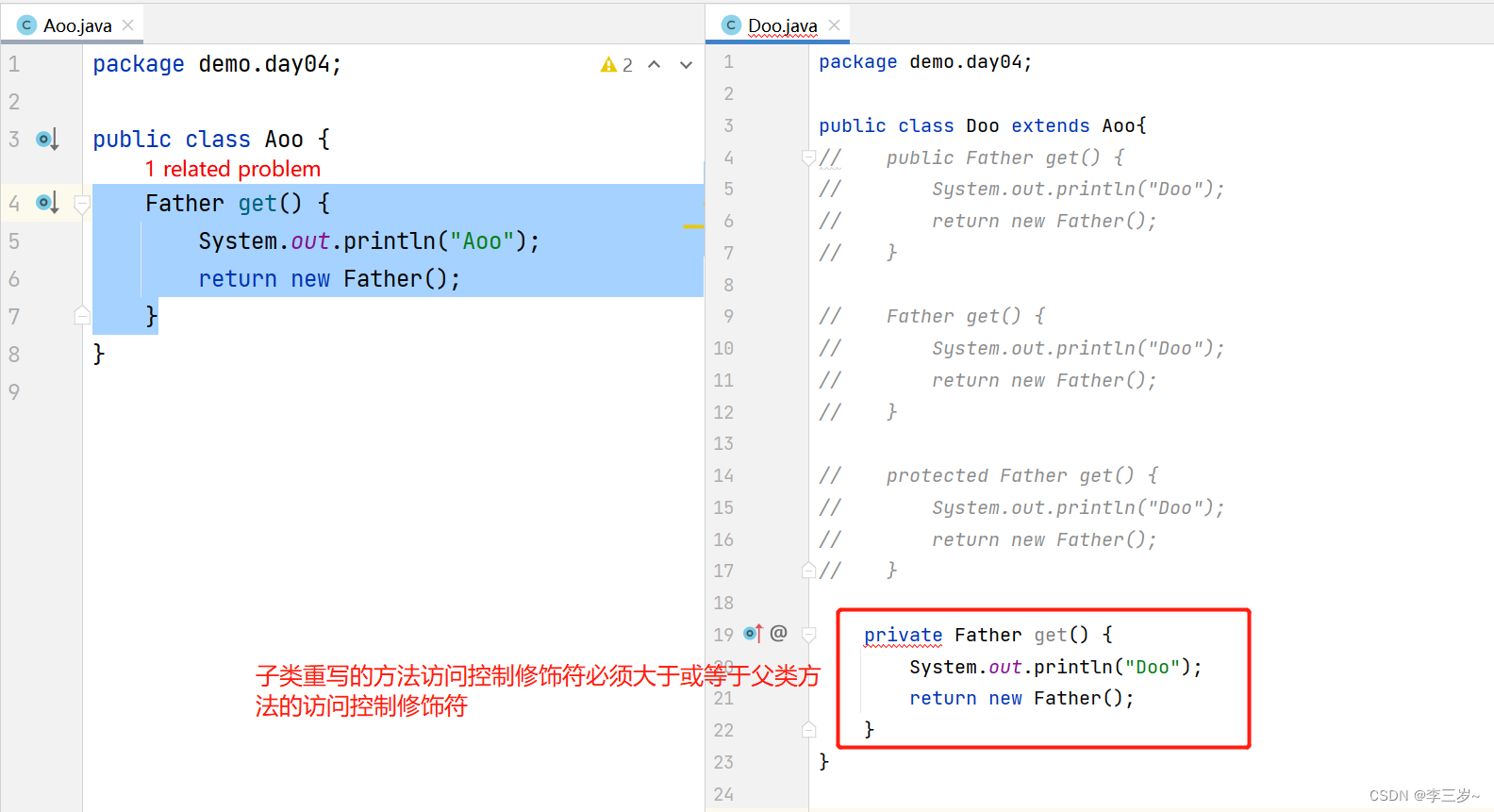Image resolution: width=1494 pixels, height=812 pixels.
Task: Close the Aoo.java tab
Action: [128, 25]
